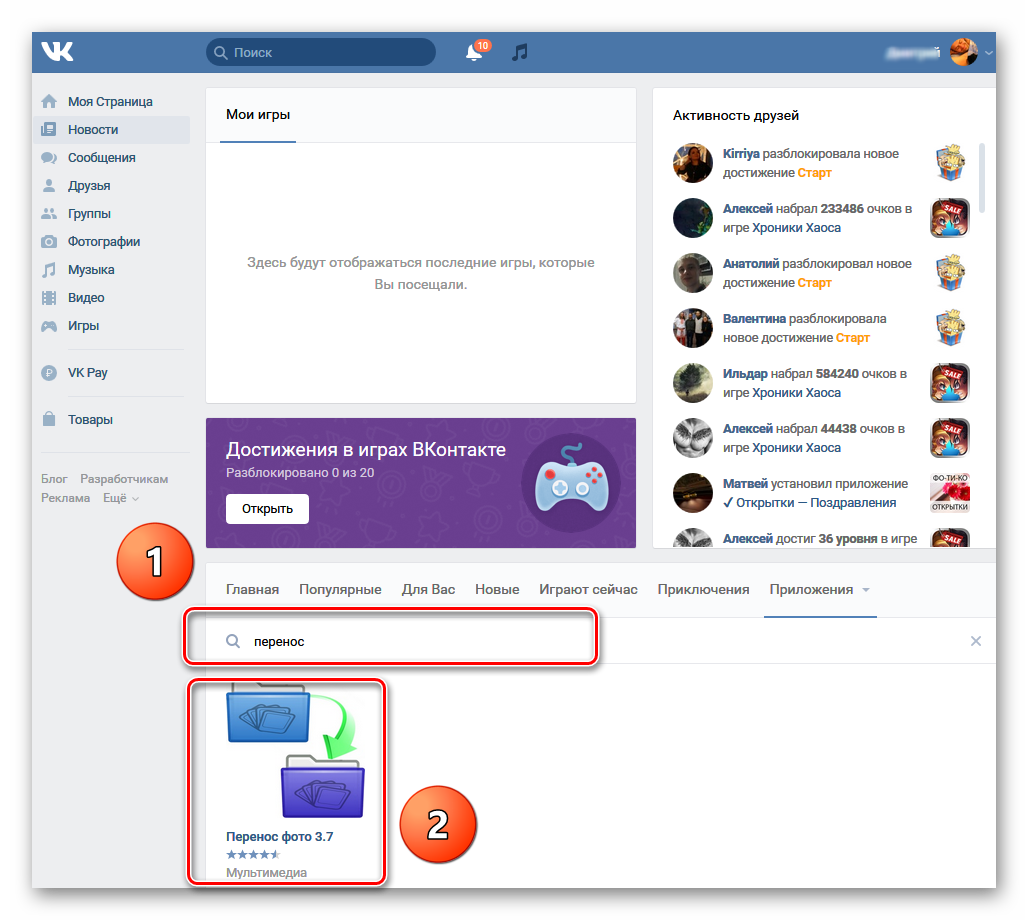Click the star rating of Перенос фото

point(253,854)
